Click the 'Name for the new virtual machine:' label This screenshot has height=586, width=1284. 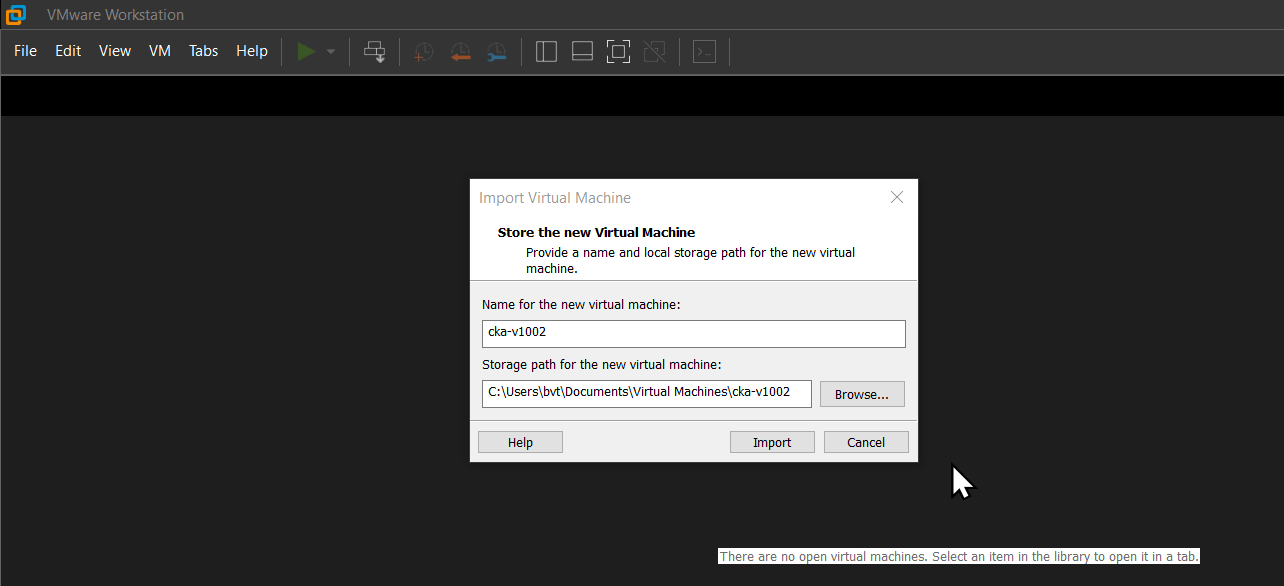click(x=581, y=304)
